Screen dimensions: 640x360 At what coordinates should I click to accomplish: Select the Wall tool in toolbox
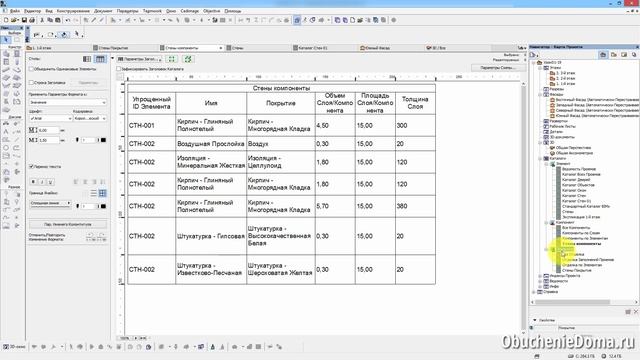[6, 53]
